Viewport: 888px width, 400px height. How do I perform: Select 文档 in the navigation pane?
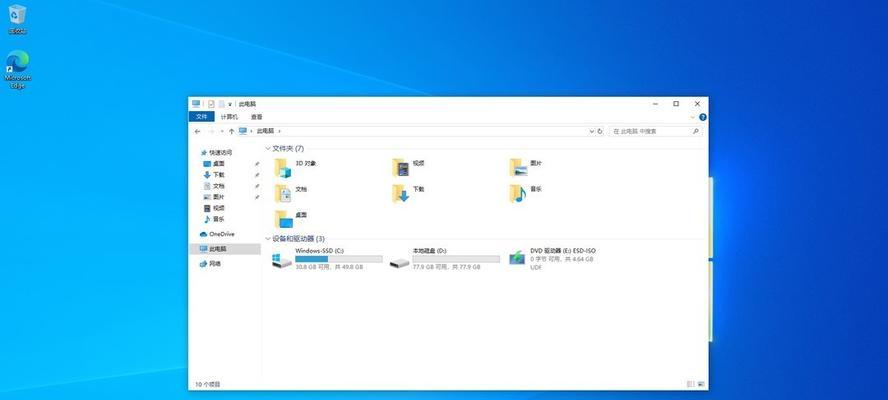(214, 186)
